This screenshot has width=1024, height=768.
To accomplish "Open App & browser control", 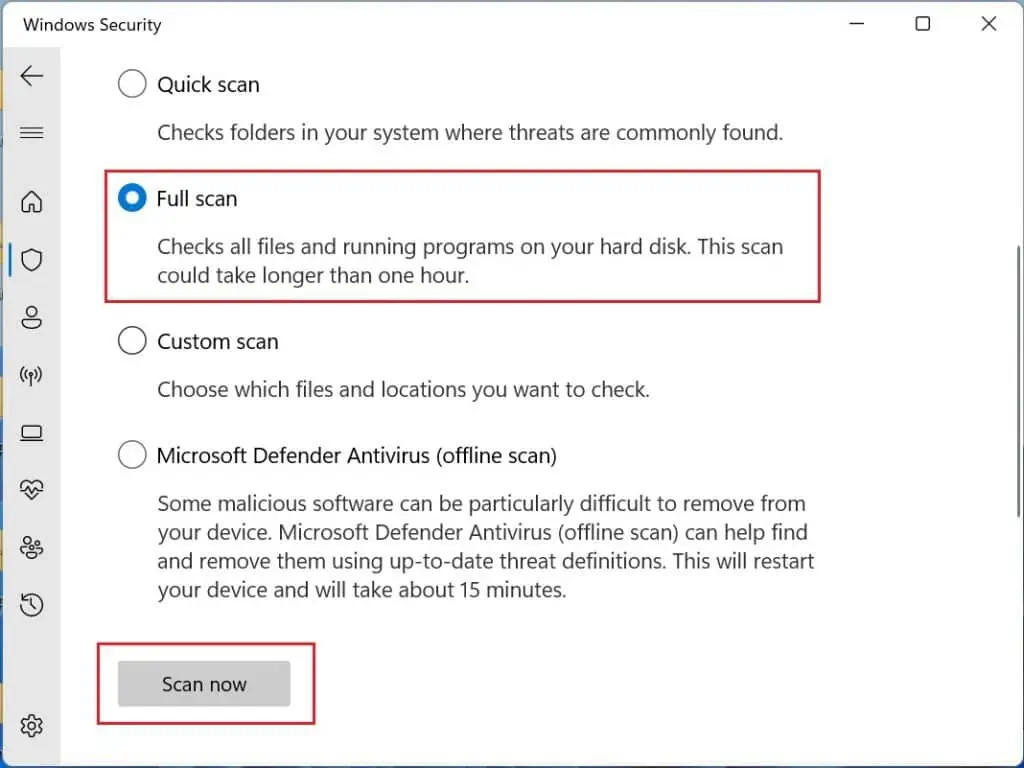I will pyautogui.click(x=32, y=432).
